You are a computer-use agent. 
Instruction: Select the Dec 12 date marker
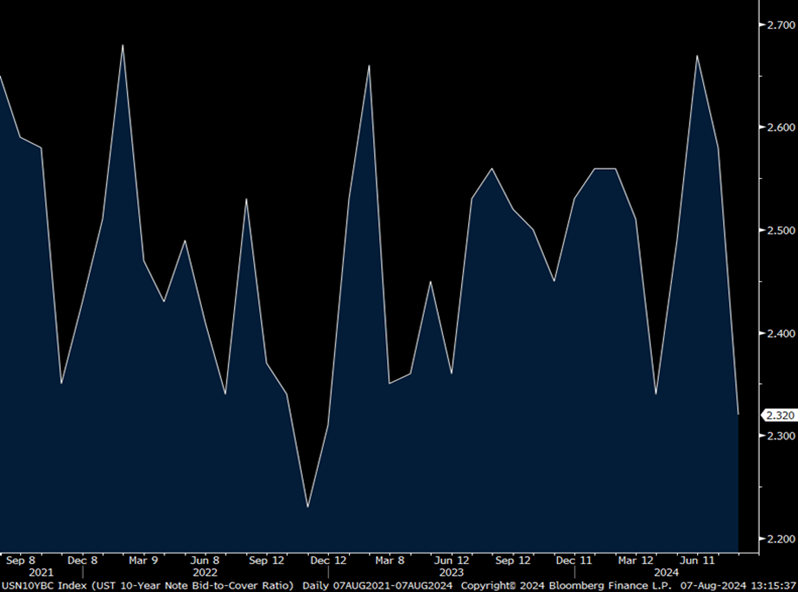pos(328,560)
